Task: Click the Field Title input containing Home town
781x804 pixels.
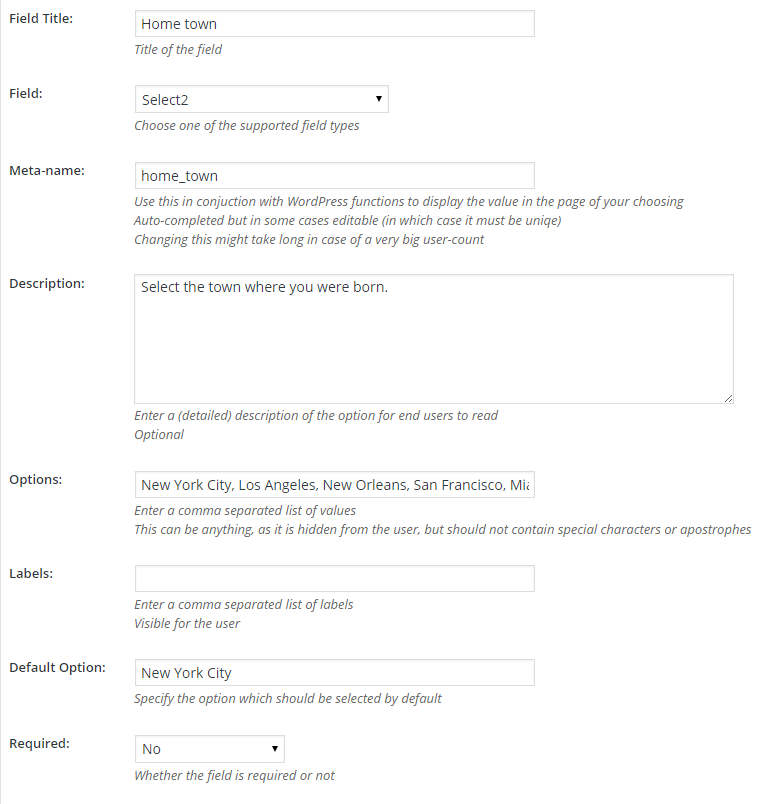Action: click(334, 24)
